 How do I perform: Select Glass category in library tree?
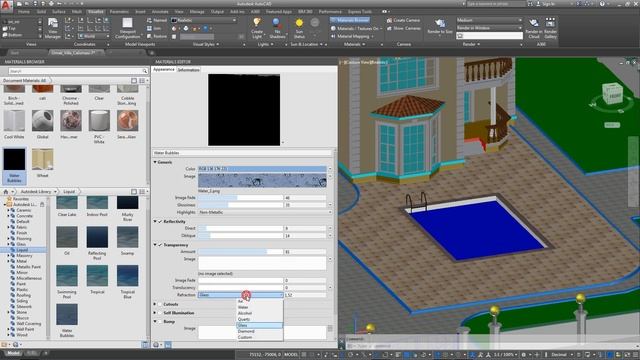21,244
